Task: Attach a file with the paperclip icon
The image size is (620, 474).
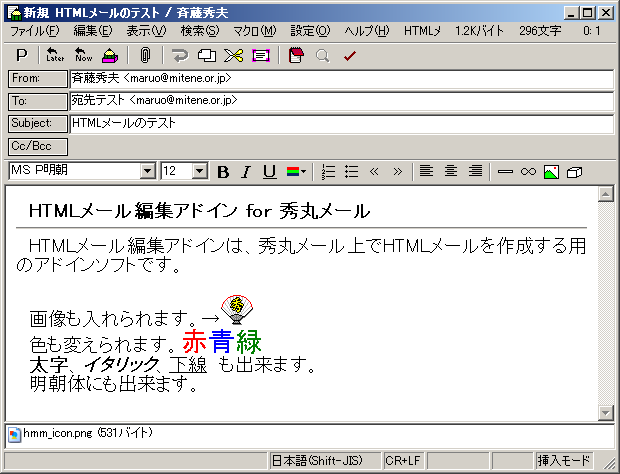Action: point(145,55)
